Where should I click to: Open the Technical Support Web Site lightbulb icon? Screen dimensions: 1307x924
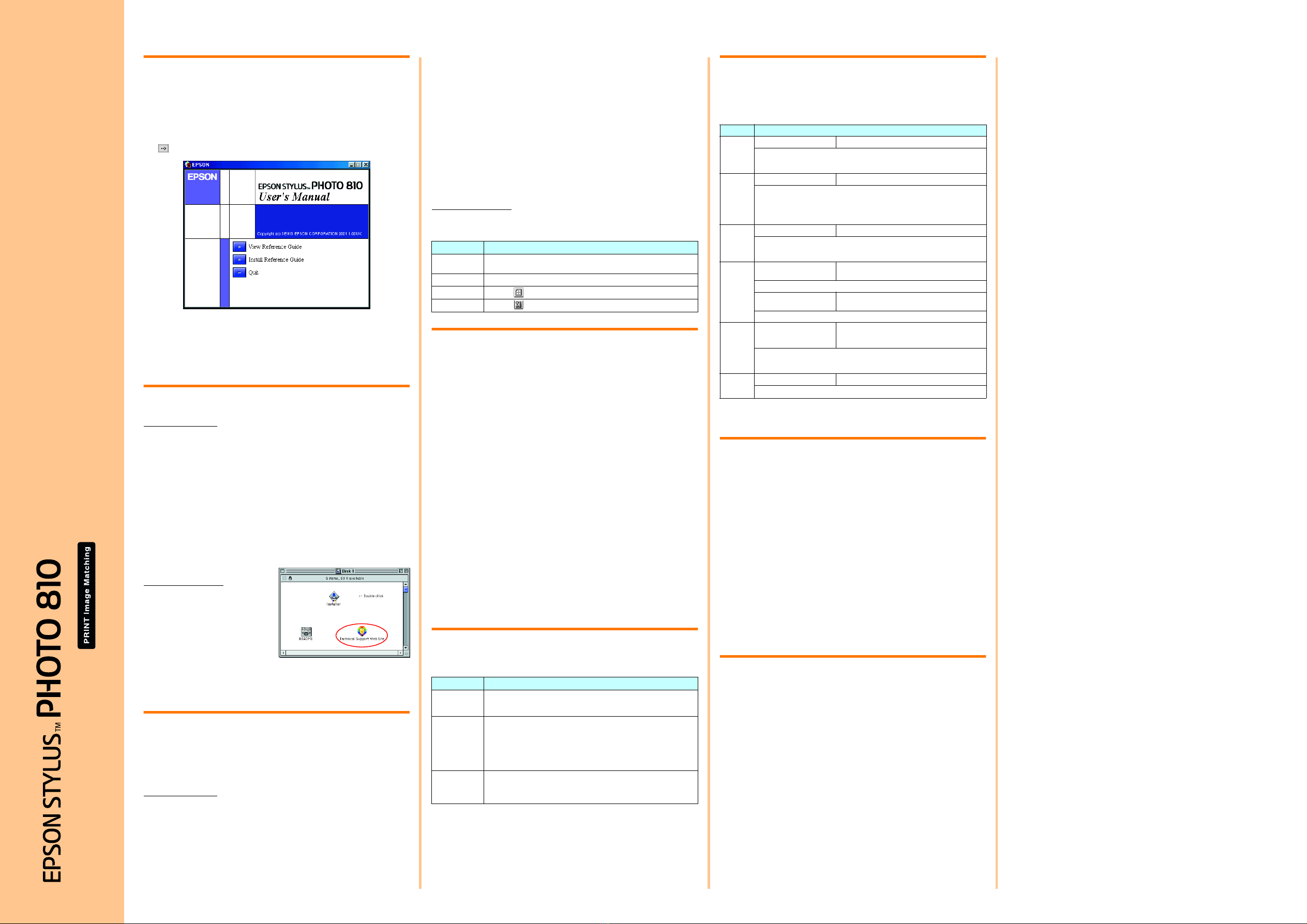click(x=362, y=631)
